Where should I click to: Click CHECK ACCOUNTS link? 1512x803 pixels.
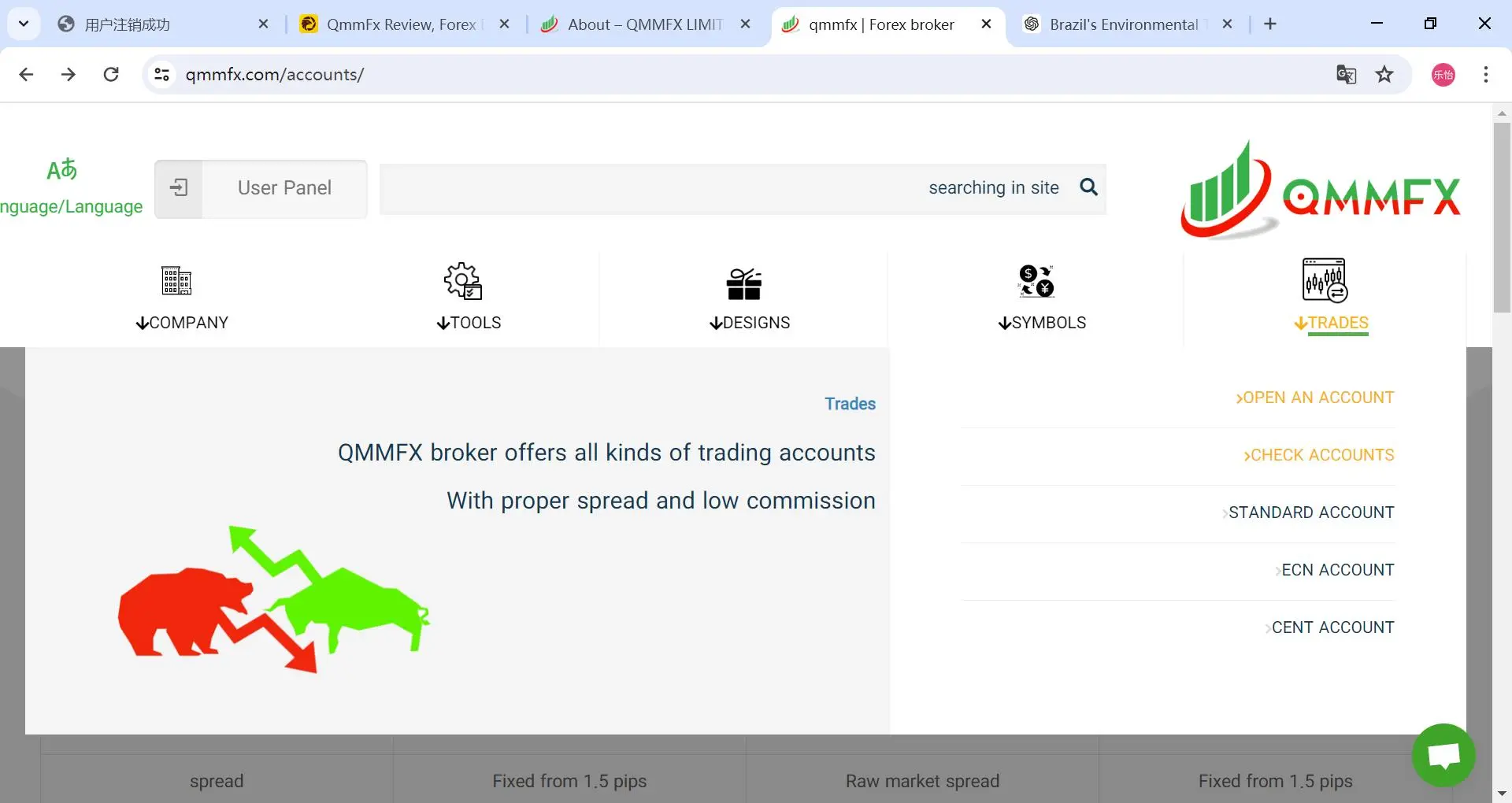1319,455
